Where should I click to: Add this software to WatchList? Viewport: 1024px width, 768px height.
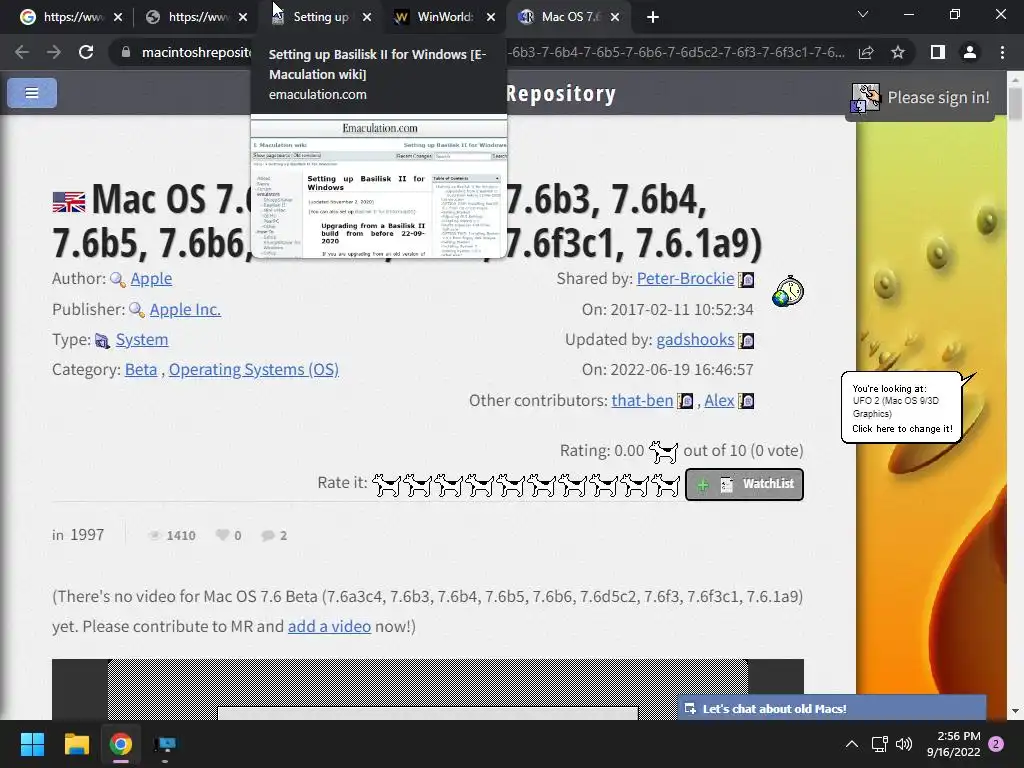click(744, 485)
